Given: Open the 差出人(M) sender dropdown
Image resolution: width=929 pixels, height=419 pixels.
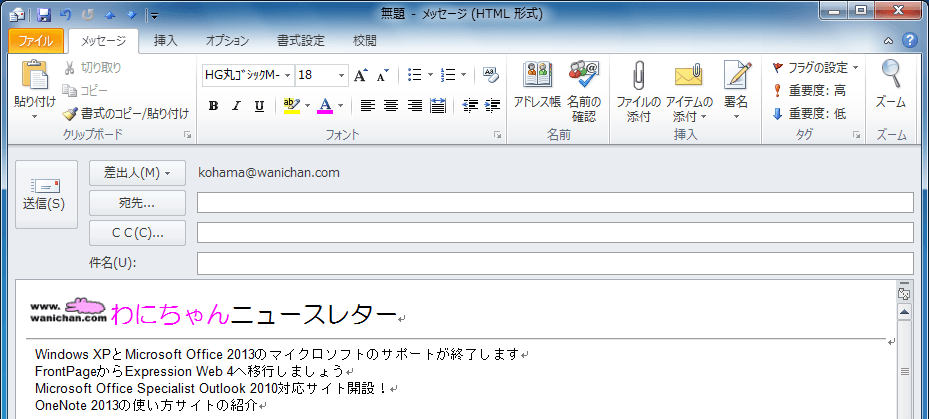Looking at the screenshot, I should click(137, 173).
